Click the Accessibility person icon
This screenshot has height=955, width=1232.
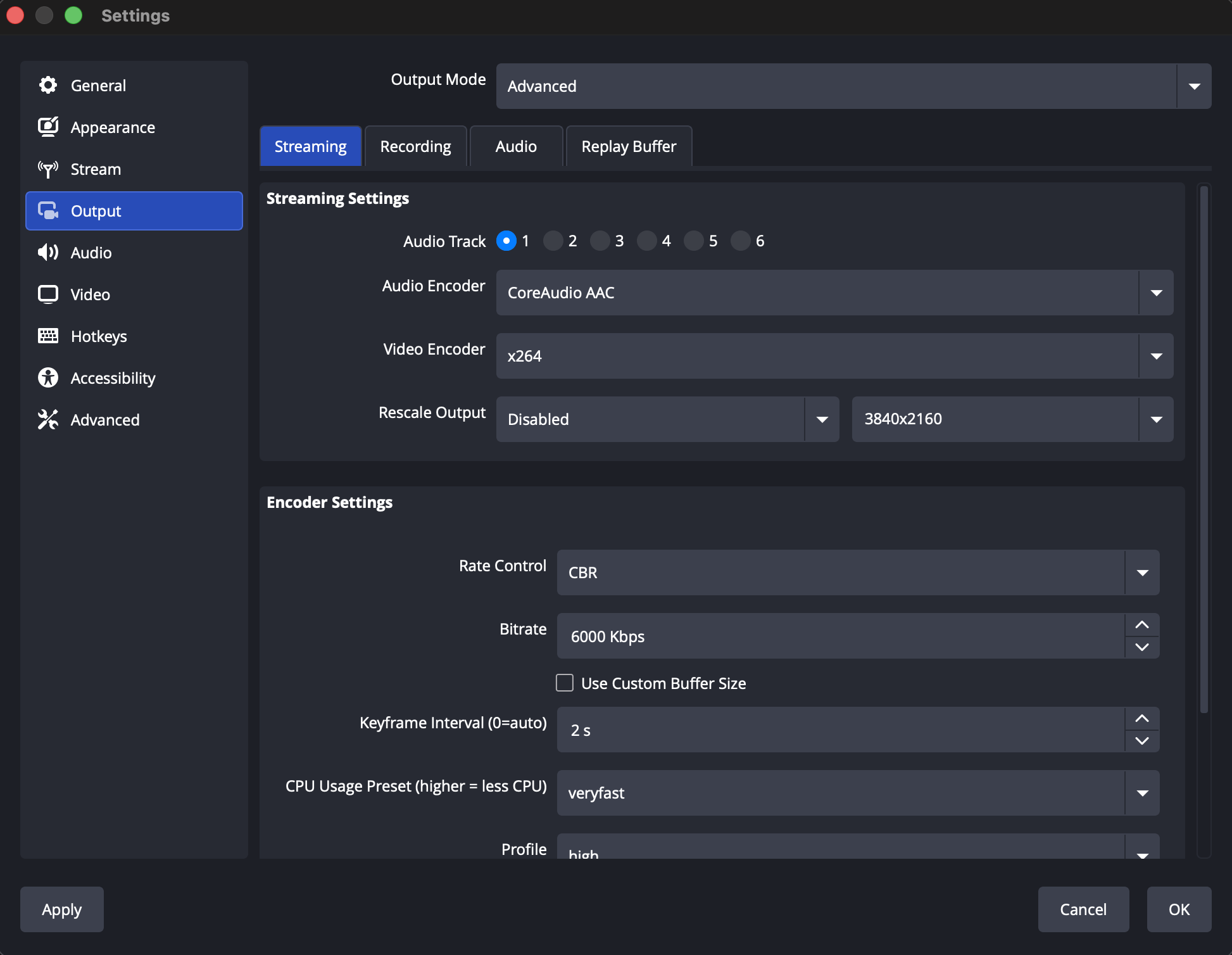48,377
